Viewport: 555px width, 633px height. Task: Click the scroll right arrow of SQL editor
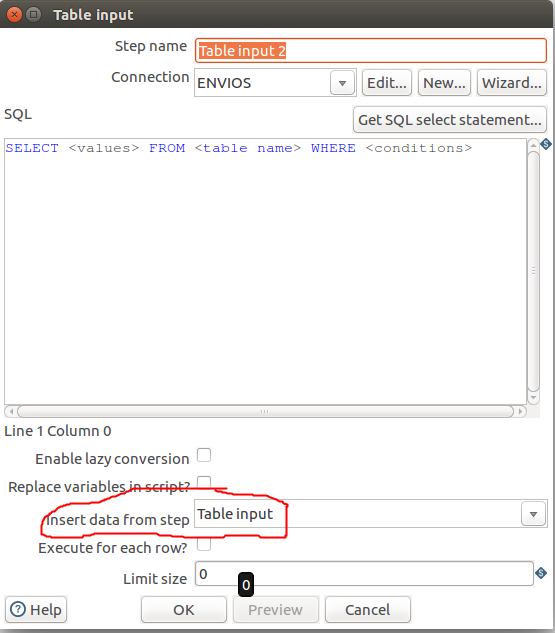tap(521, 411)
